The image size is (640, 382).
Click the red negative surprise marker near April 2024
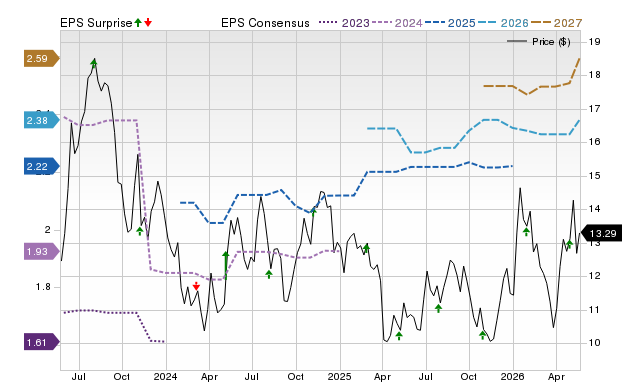click(x=196, y=286)
